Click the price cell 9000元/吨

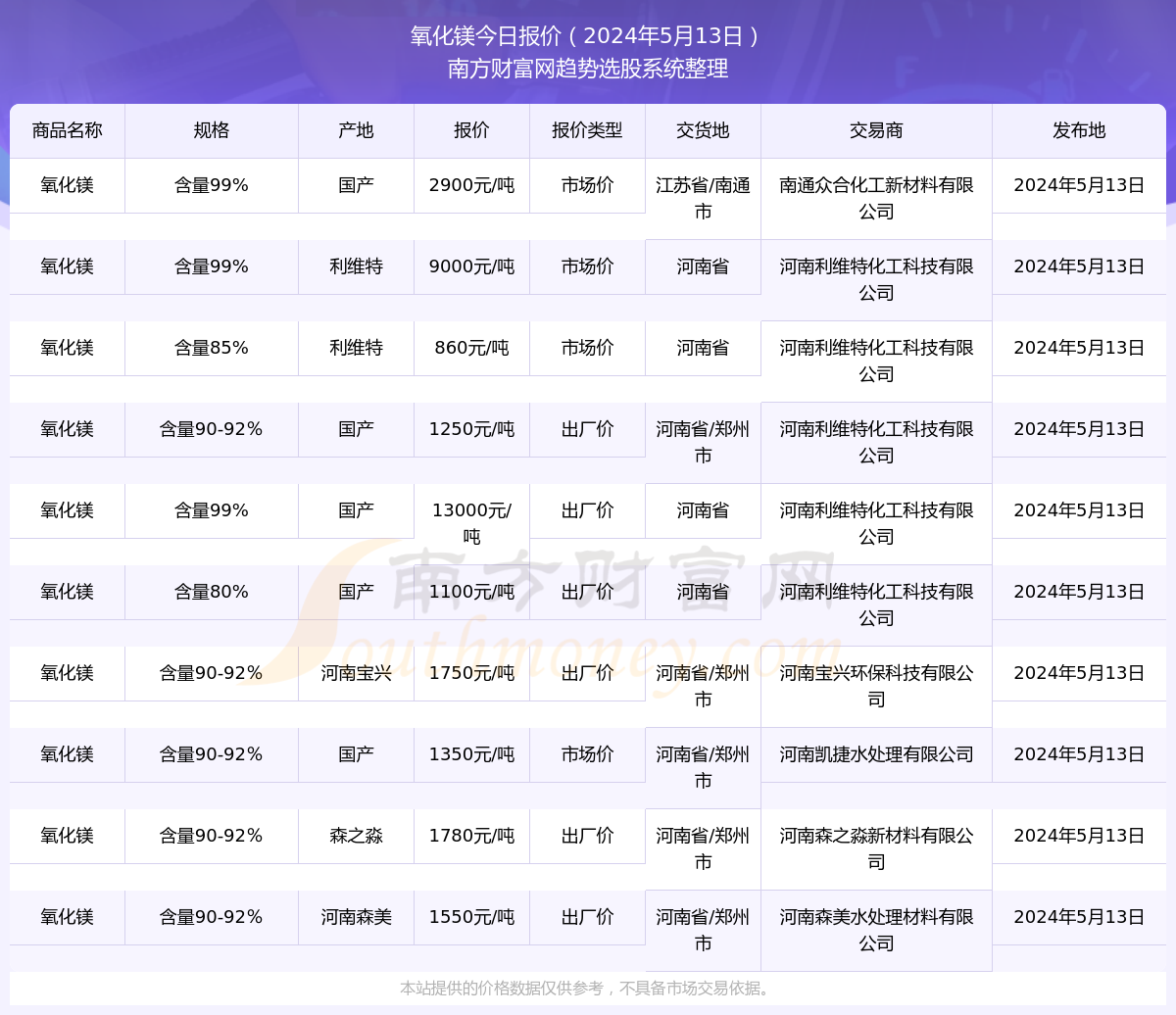tap(471, 266)
